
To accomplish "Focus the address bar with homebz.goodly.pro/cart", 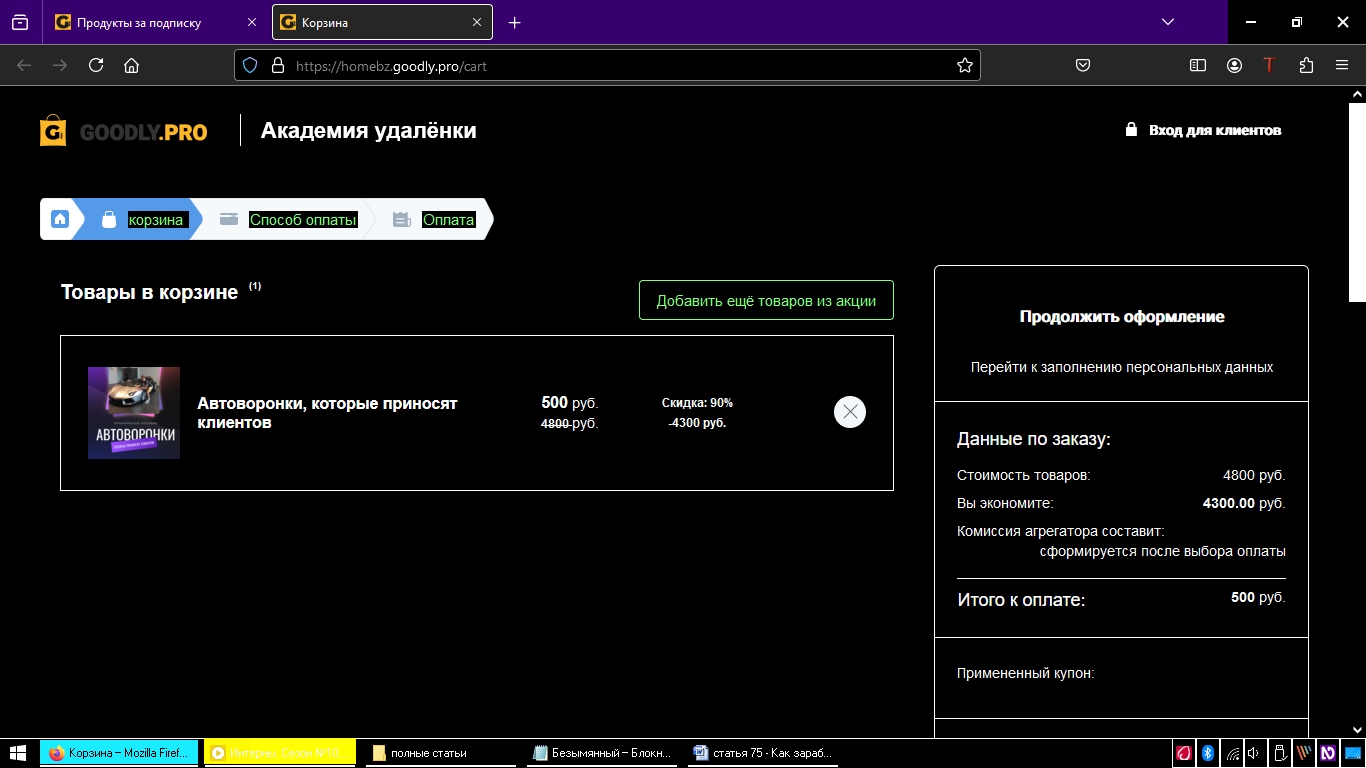I will (607, 65).
